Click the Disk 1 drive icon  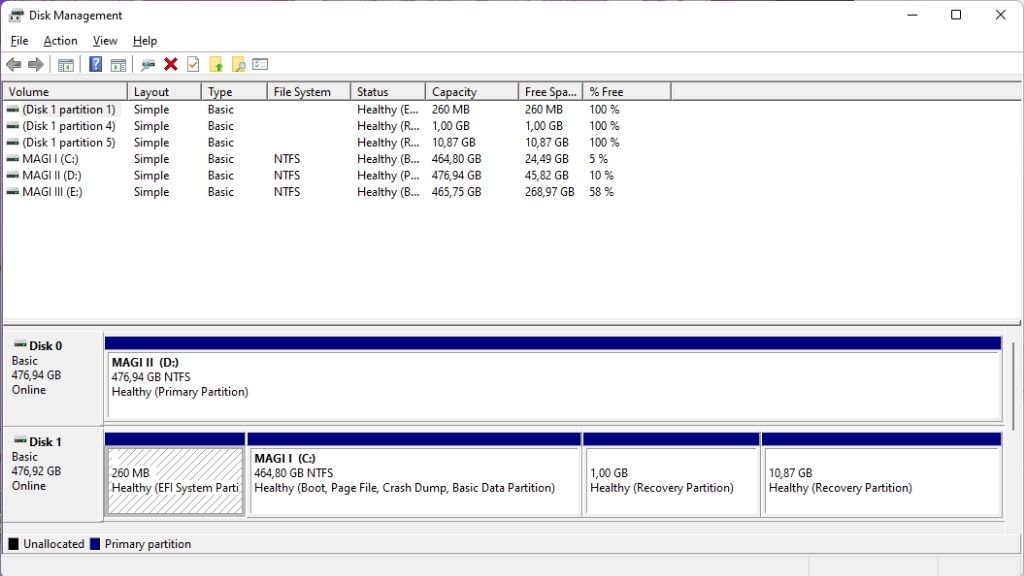20,440
